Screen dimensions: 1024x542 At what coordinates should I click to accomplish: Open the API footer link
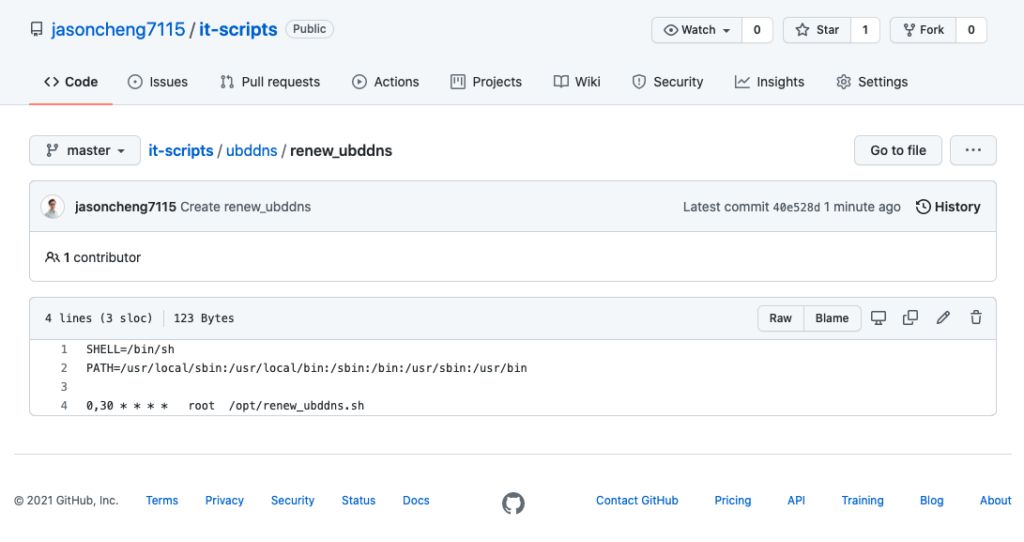click(x=796, y=500)
